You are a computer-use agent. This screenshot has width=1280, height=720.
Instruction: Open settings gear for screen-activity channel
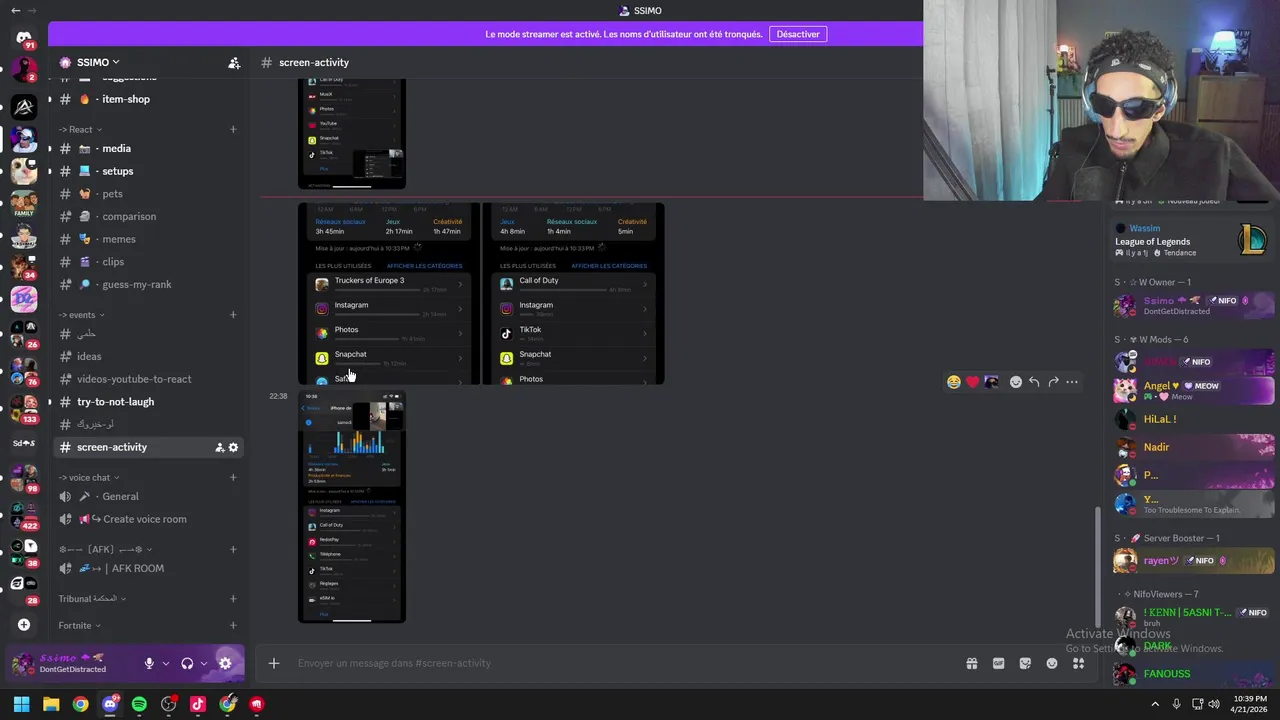click(x=234, y=447)
